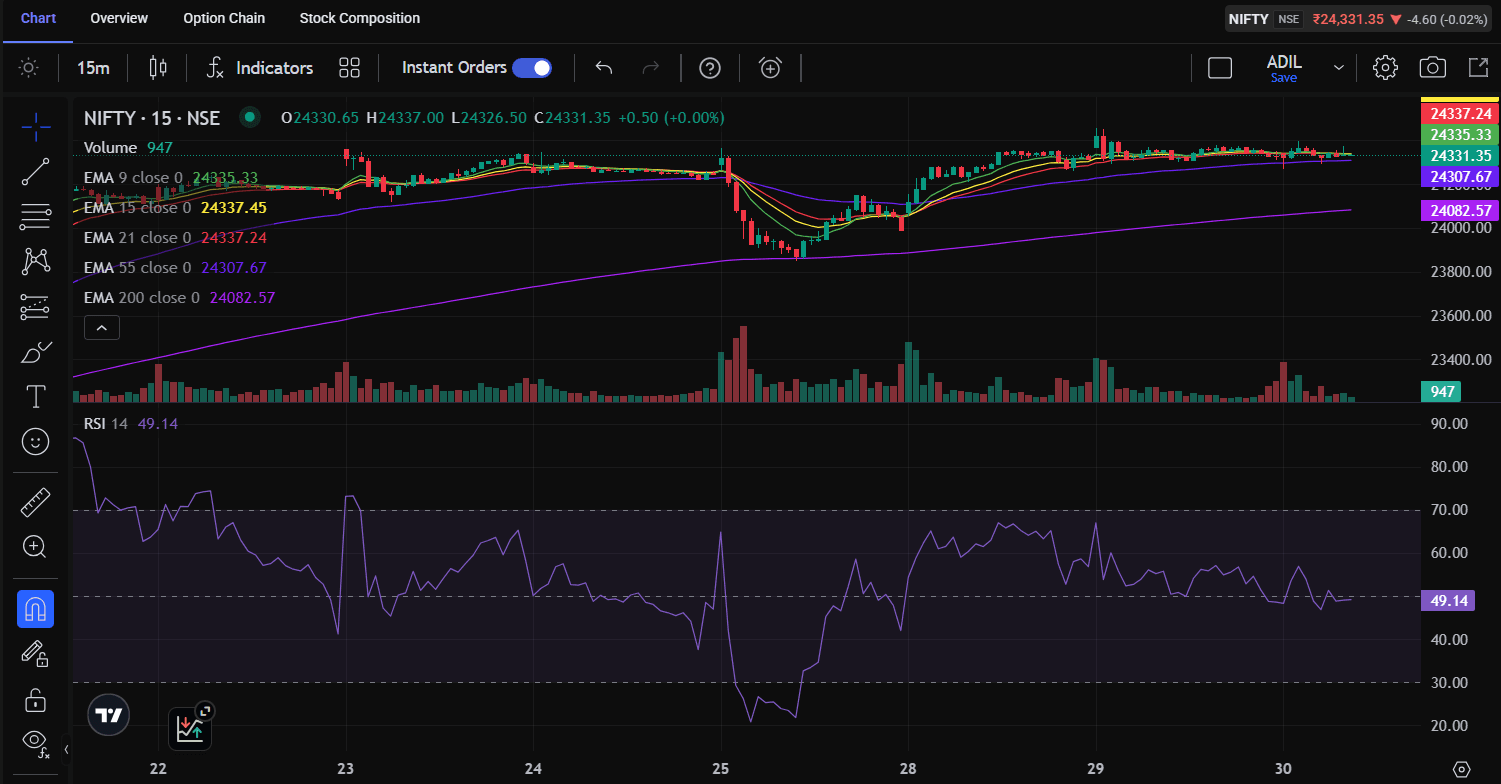1501x784 pixels.
Task: Create an alert with the alarm-plus icon
Action: [770, 68]
